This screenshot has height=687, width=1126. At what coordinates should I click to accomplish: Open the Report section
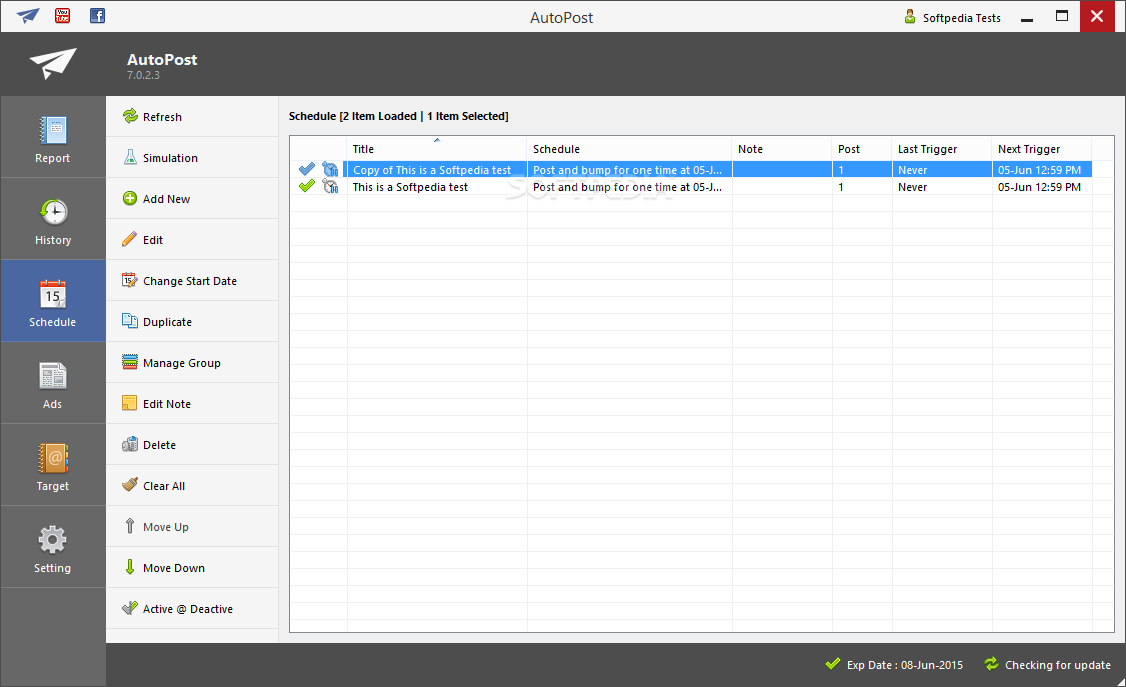coord(53,137)
